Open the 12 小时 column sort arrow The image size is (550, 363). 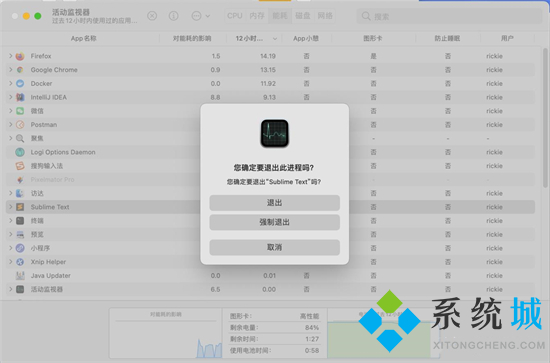[x=275, y=39]
